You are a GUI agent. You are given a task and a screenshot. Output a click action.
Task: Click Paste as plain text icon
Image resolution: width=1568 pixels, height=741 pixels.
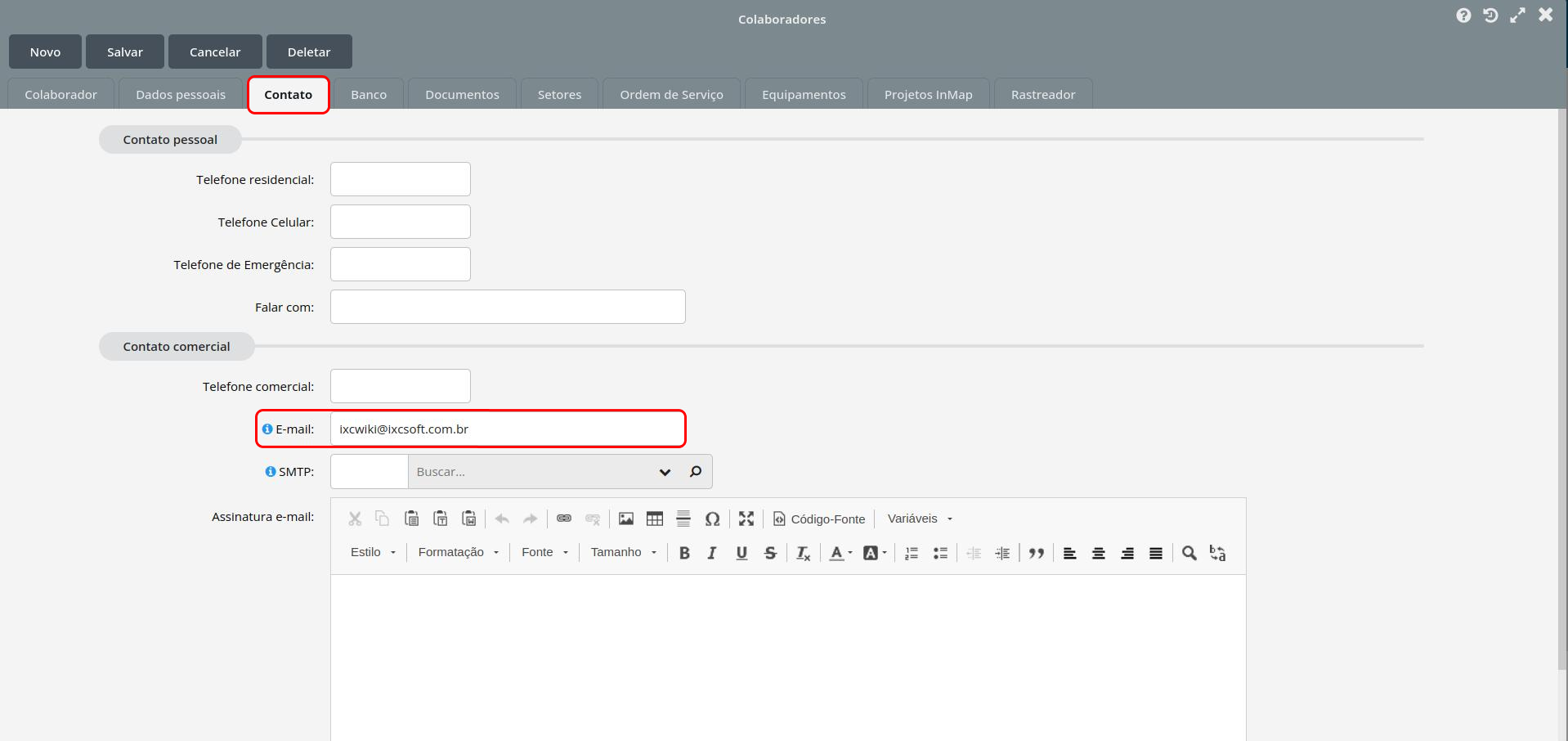[440, 519]
